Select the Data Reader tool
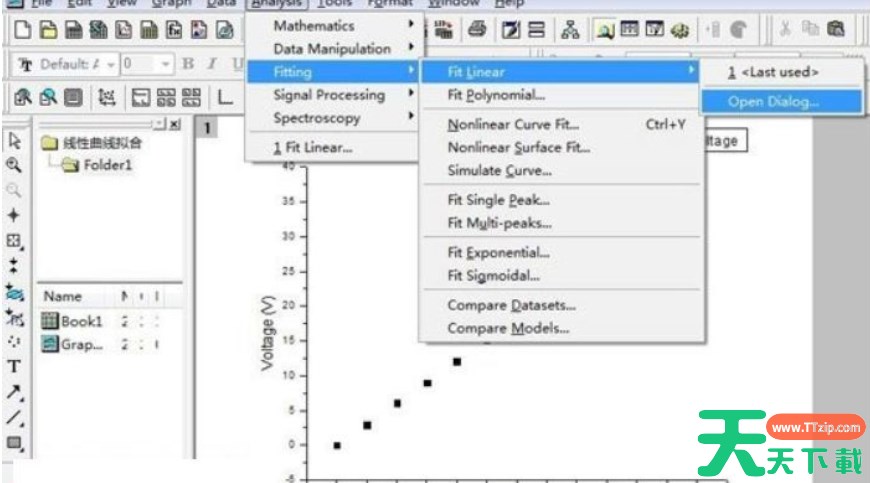The width and height of the screenshot is (870, 483). tap(14, 241)
